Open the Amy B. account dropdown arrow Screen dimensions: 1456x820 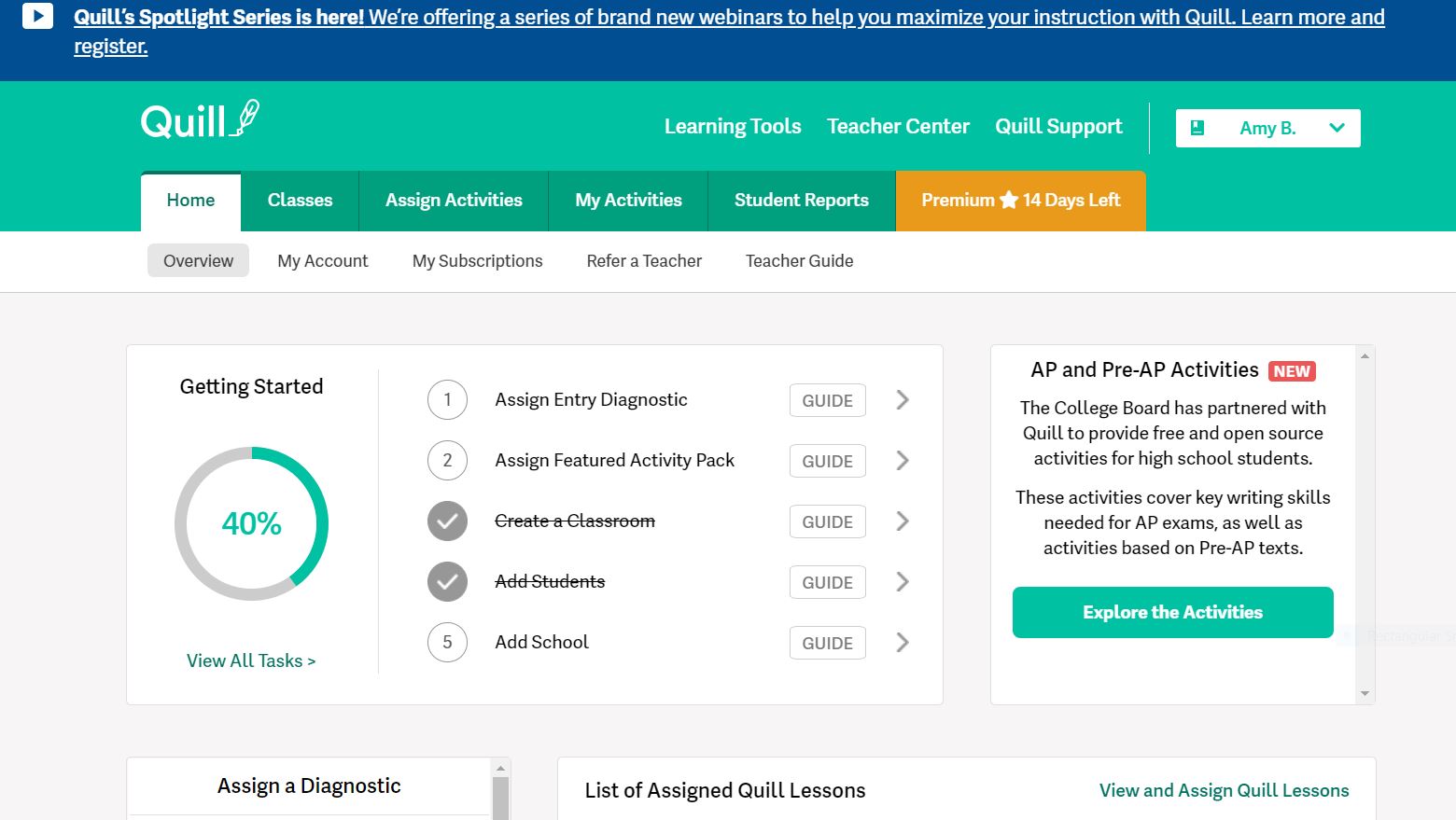pos(1337,128)
